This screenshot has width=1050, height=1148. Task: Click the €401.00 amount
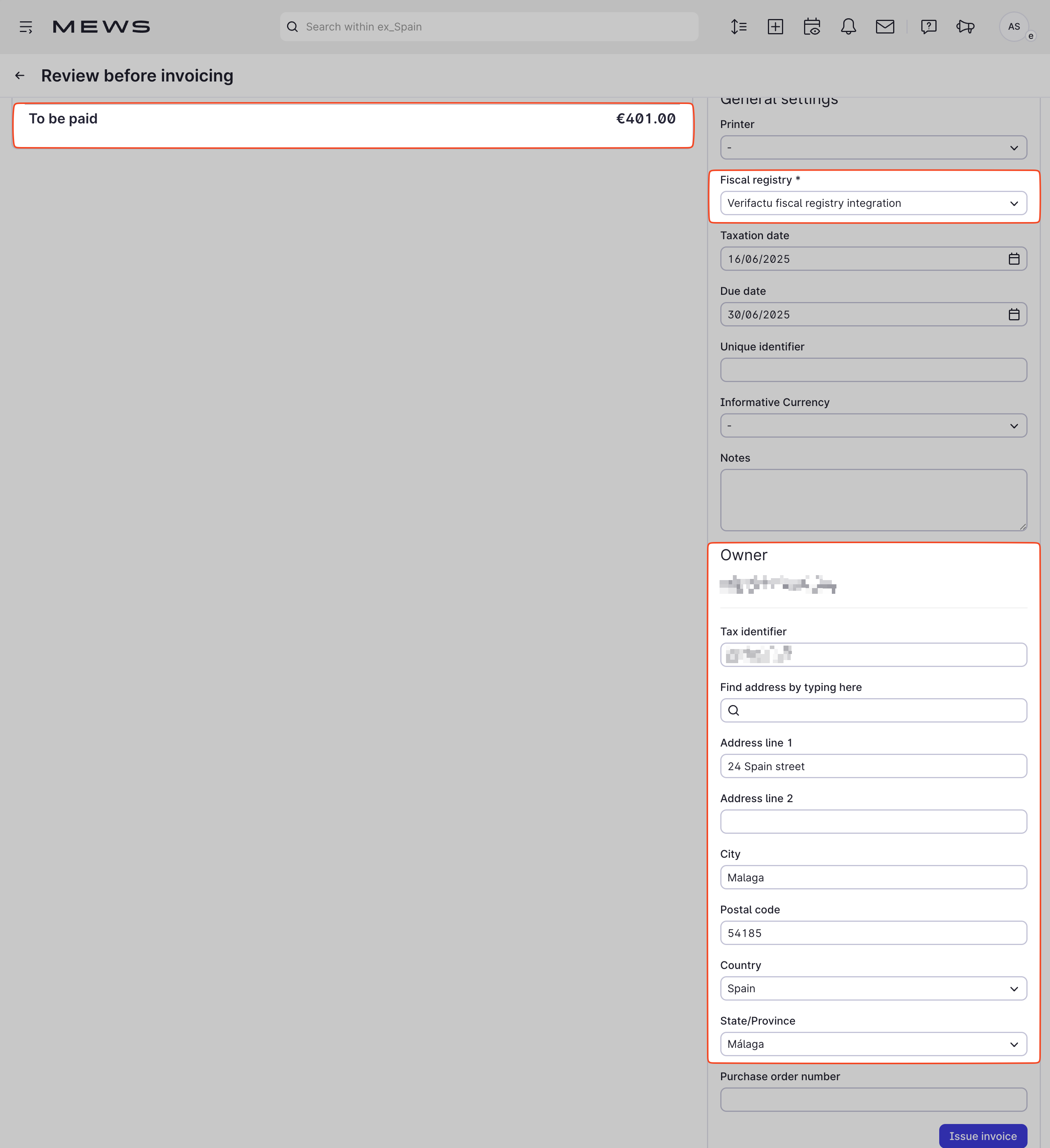coord(646,118)
